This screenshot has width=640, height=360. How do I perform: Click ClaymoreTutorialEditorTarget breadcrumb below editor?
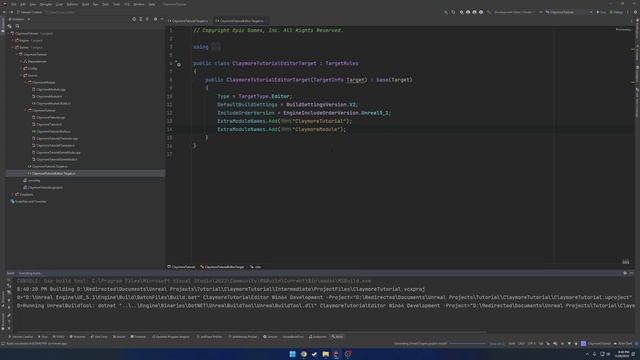tap(222, 267)
